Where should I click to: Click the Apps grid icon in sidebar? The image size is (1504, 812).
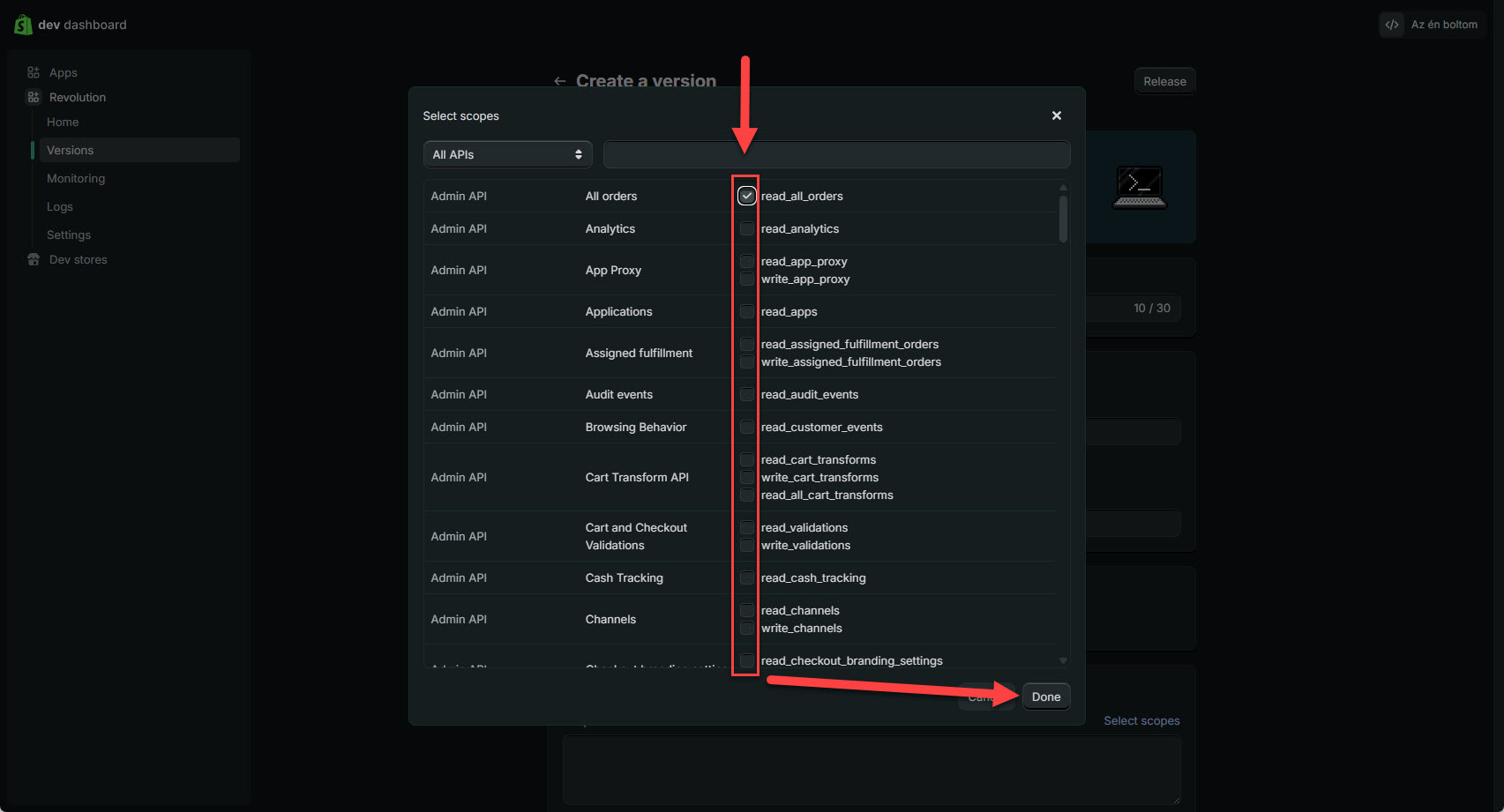(34, 72)
